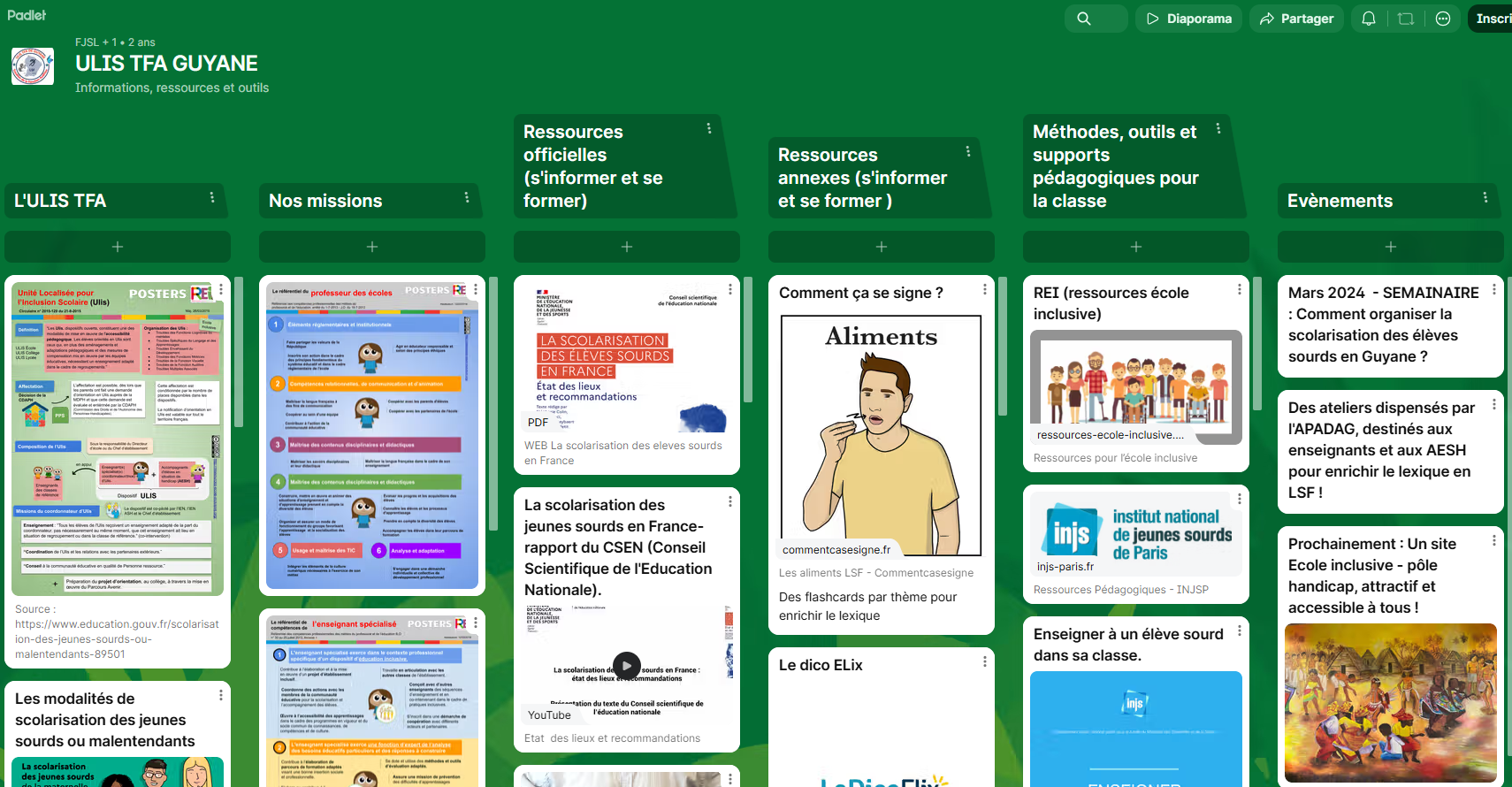The width and height of the screenshot is (1512, 787).
Task: Open the three-dot more options menu in top bar
Action: [1443, 19]
